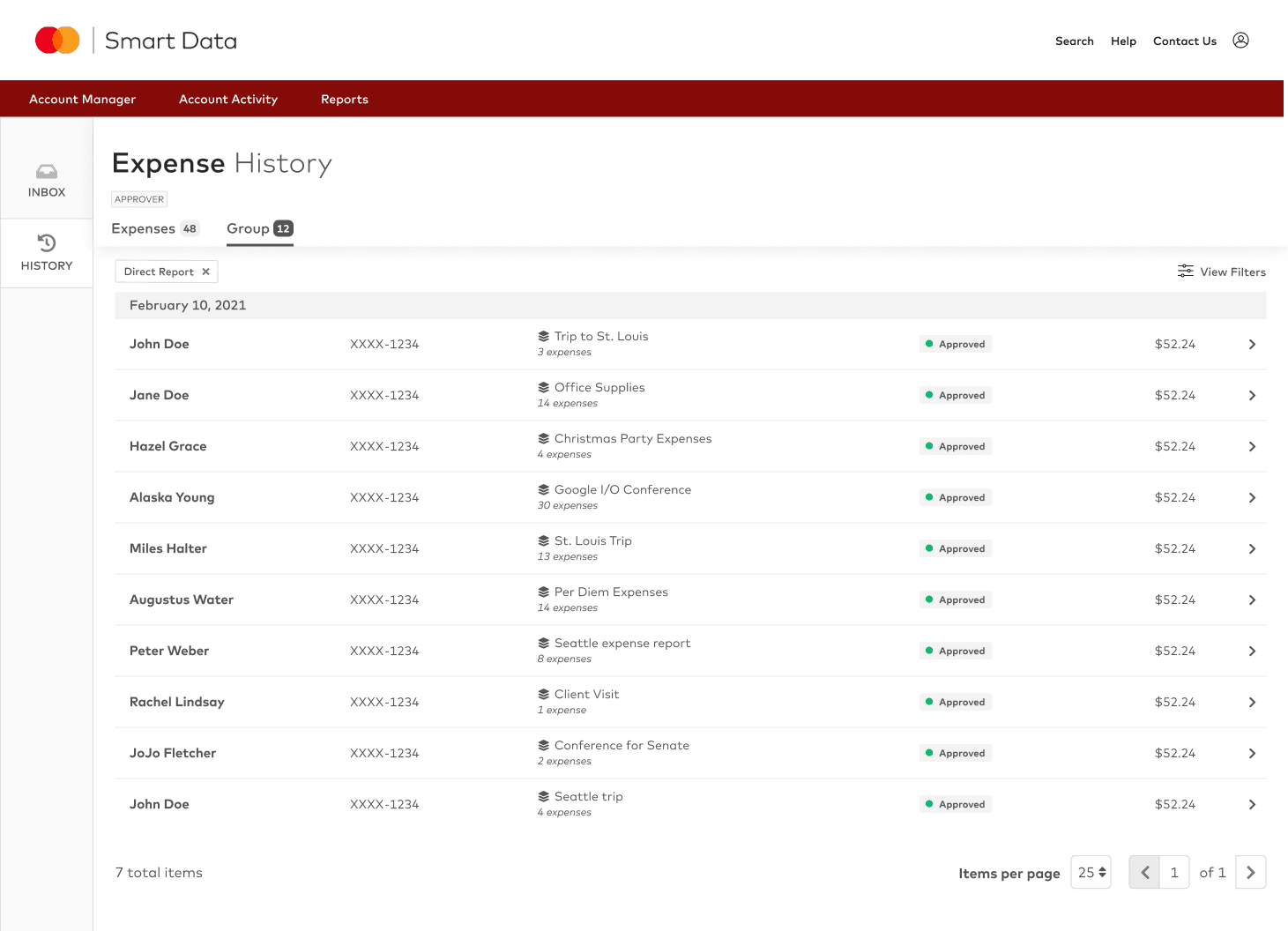Click the Smart Data title text

coord(171,41)
